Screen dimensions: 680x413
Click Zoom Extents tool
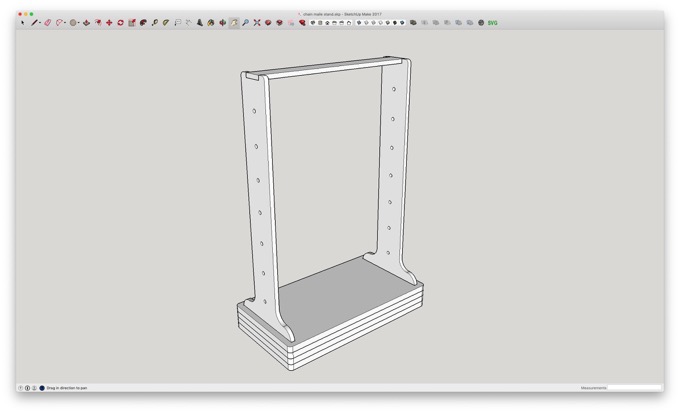[x=257, y=23]
